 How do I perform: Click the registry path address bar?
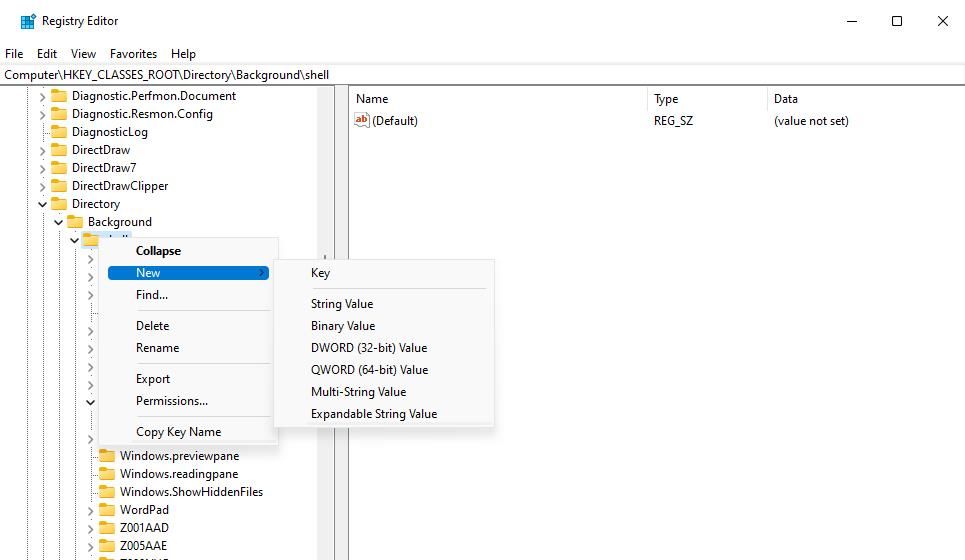pos(482,75)
